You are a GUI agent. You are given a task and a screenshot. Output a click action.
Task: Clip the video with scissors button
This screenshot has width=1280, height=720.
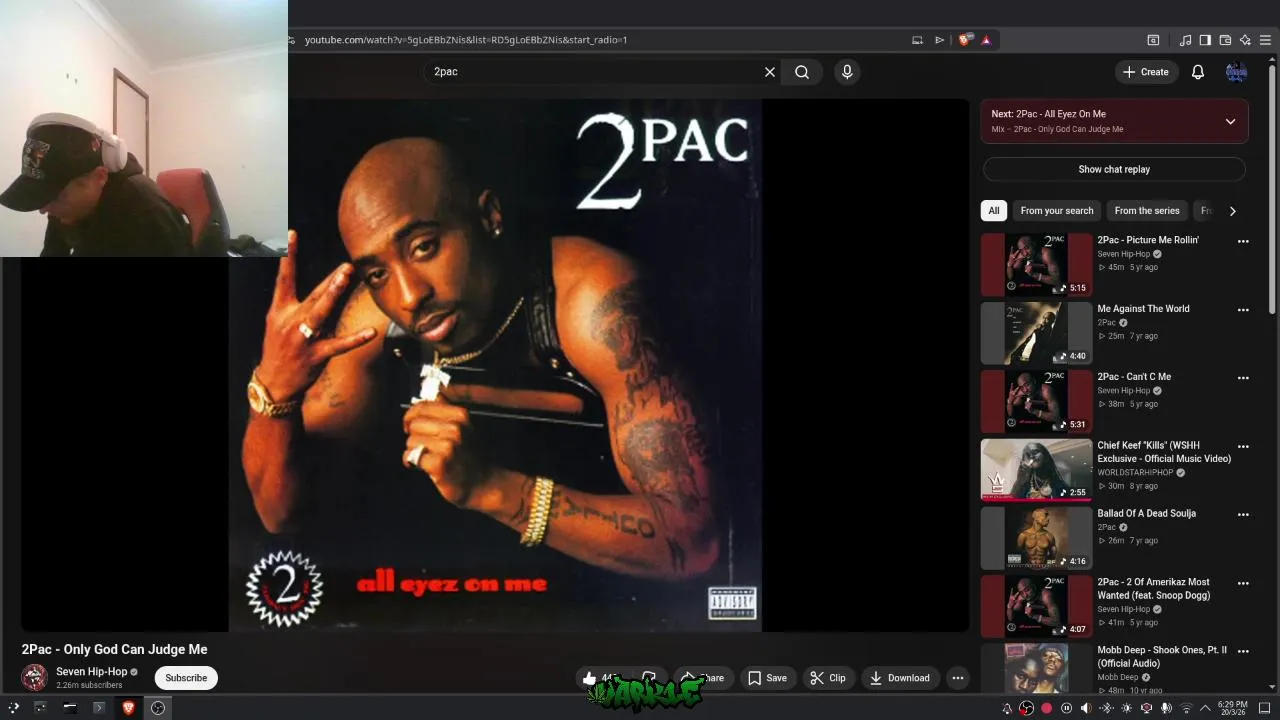828,678
